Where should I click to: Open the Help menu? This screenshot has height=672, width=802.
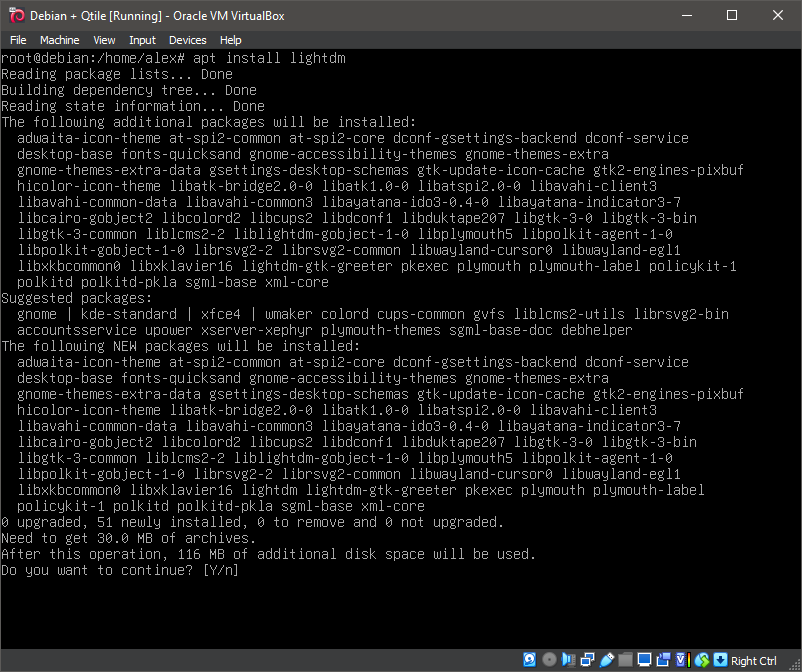(x=230, y=40)
